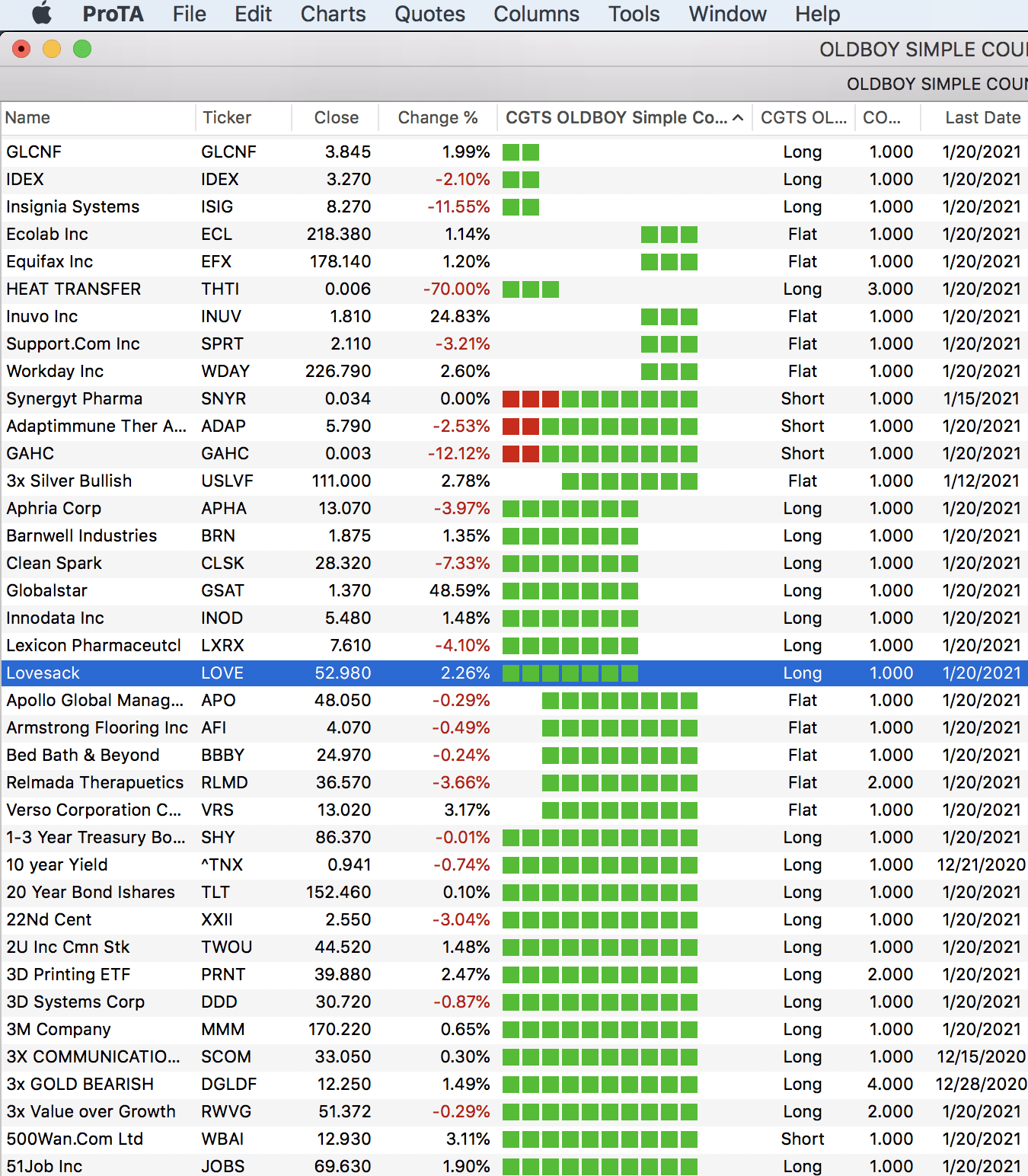Image resolution: width=1028 pixels, height=1176 pixels.
Task: Select the GLCNF row name
Action: pos(34,152)
